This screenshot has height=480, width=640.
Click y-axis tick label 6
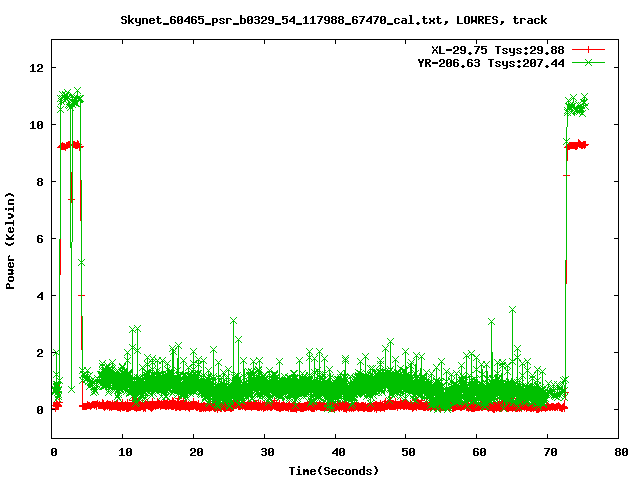tap(40, 239)
